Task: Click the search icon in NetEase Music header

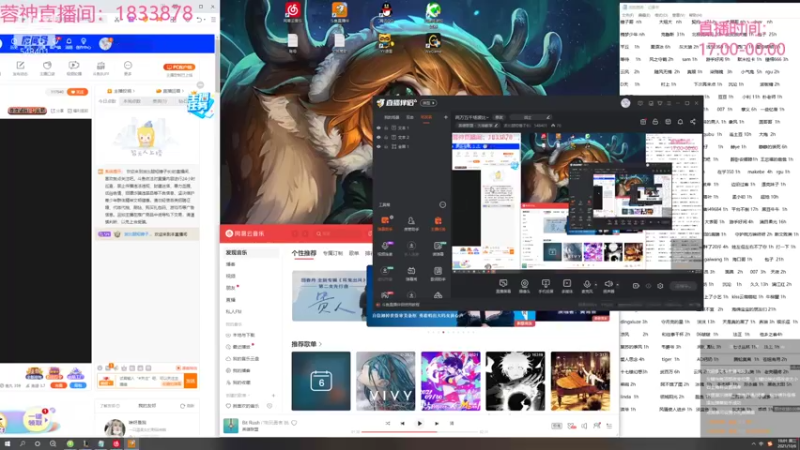Action: click(318, 234)
